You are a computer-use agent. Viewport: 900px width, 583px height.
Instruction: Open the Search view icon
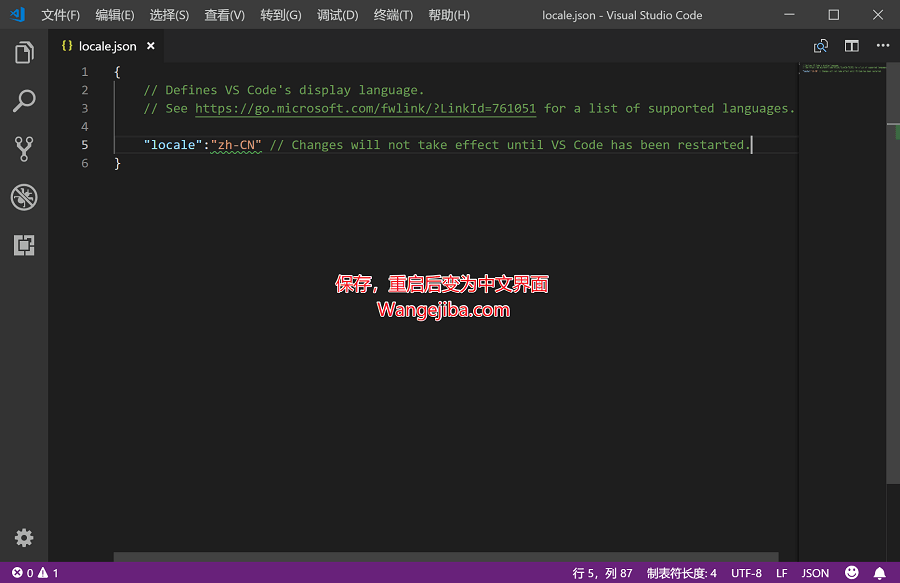[x=24, y=101]
